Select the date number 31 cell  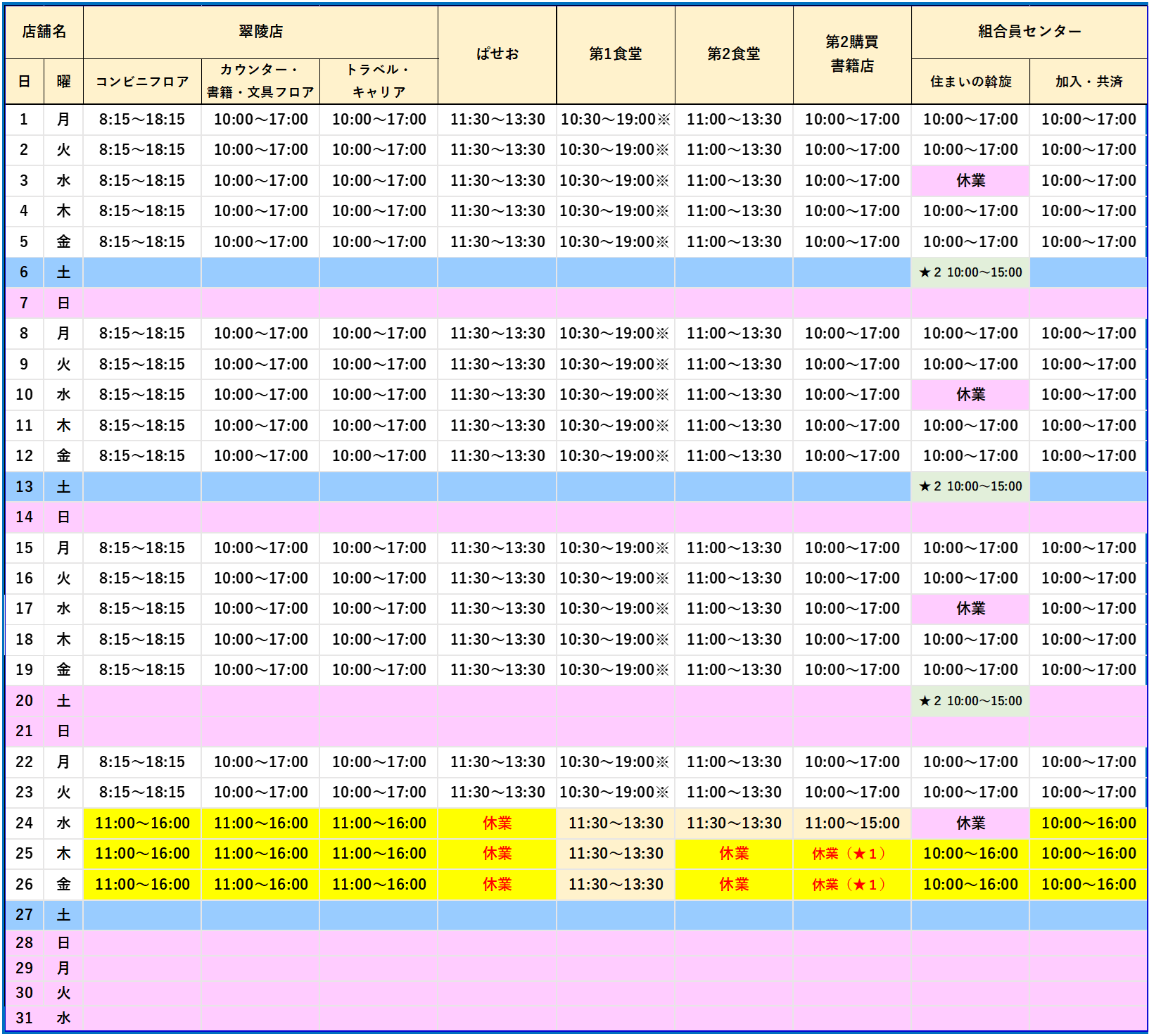tap(24, 1018)
